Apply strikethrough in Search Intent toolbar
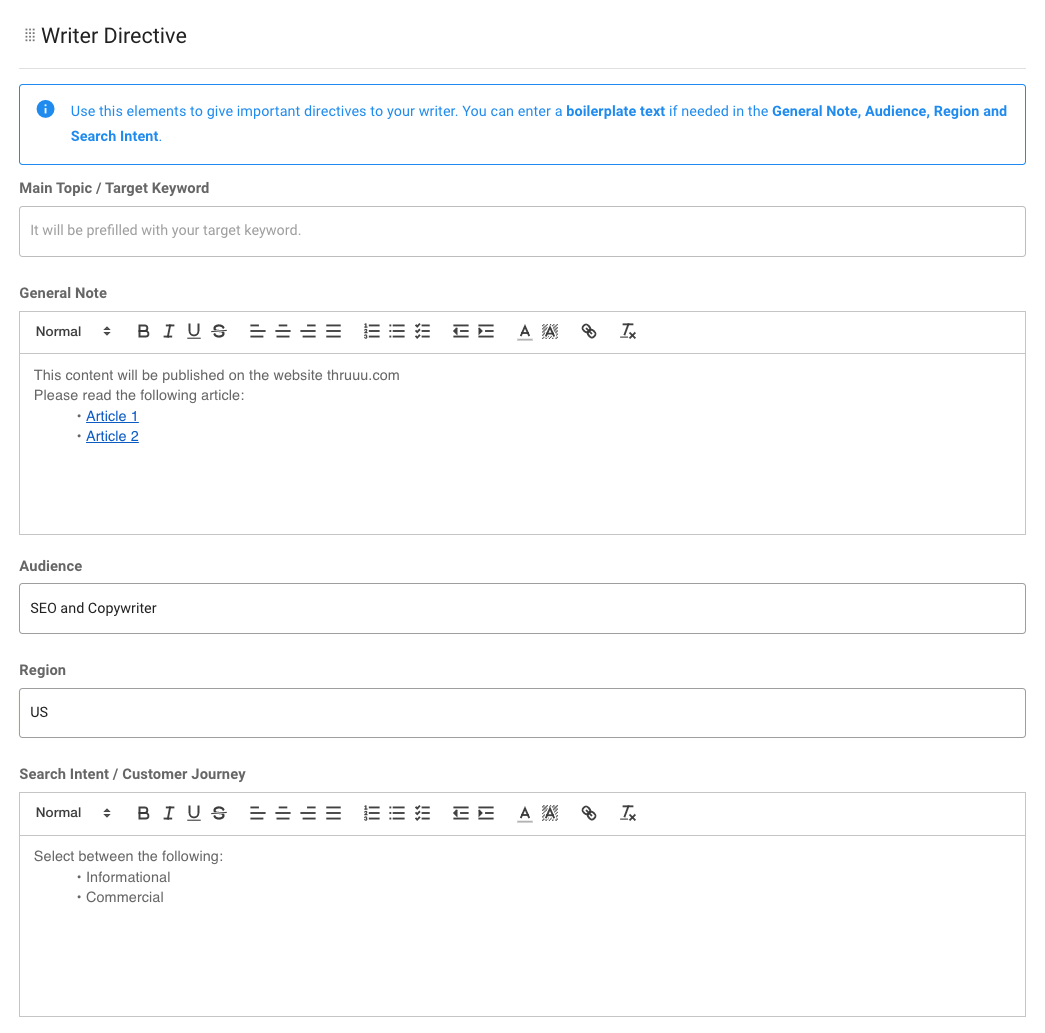This screenshot has width=1045, height=1033. (219, 813)
